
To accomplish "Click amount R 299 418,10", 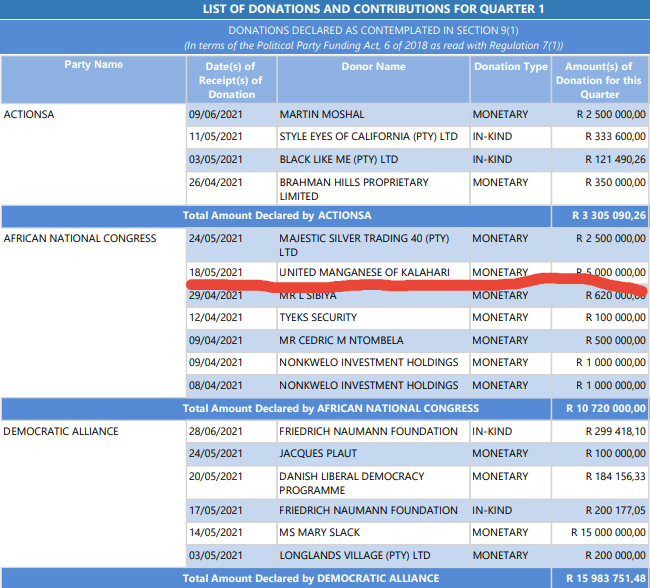I will tap(615, 431).
